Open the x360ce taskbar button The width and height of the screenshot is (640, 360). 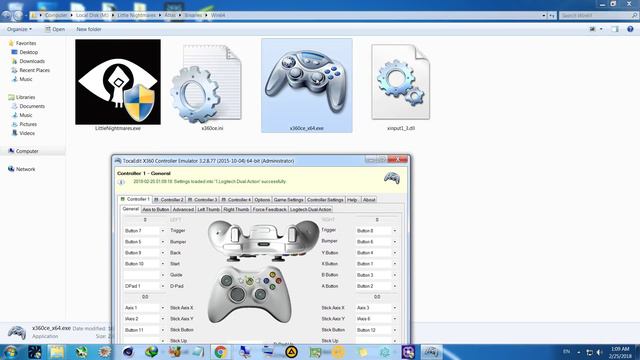point(431,352)
